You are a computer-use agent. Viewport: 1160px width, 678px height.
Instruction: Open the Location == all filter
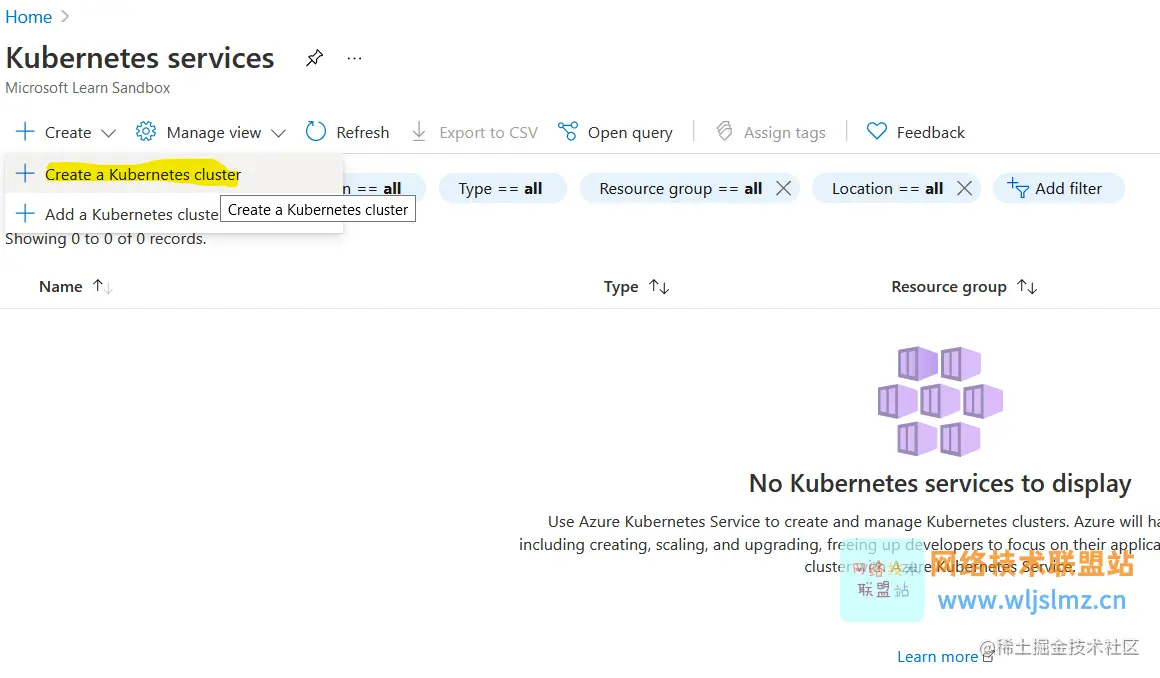886,189
